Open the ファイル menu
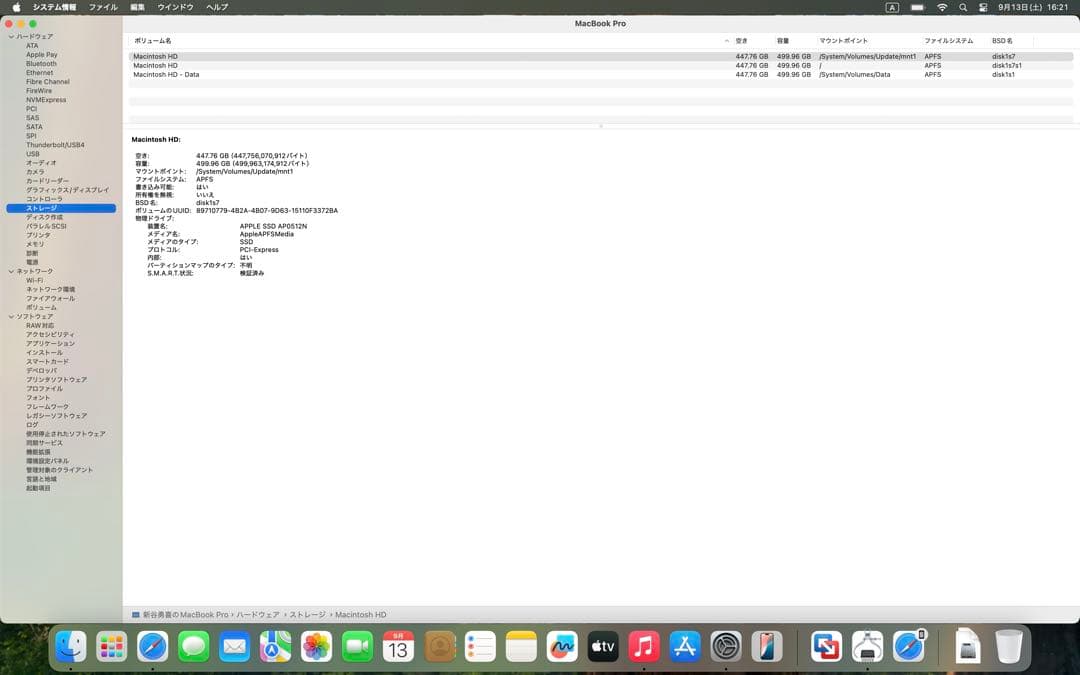This screenshot has width=1080, height=675. coord(103,7)
